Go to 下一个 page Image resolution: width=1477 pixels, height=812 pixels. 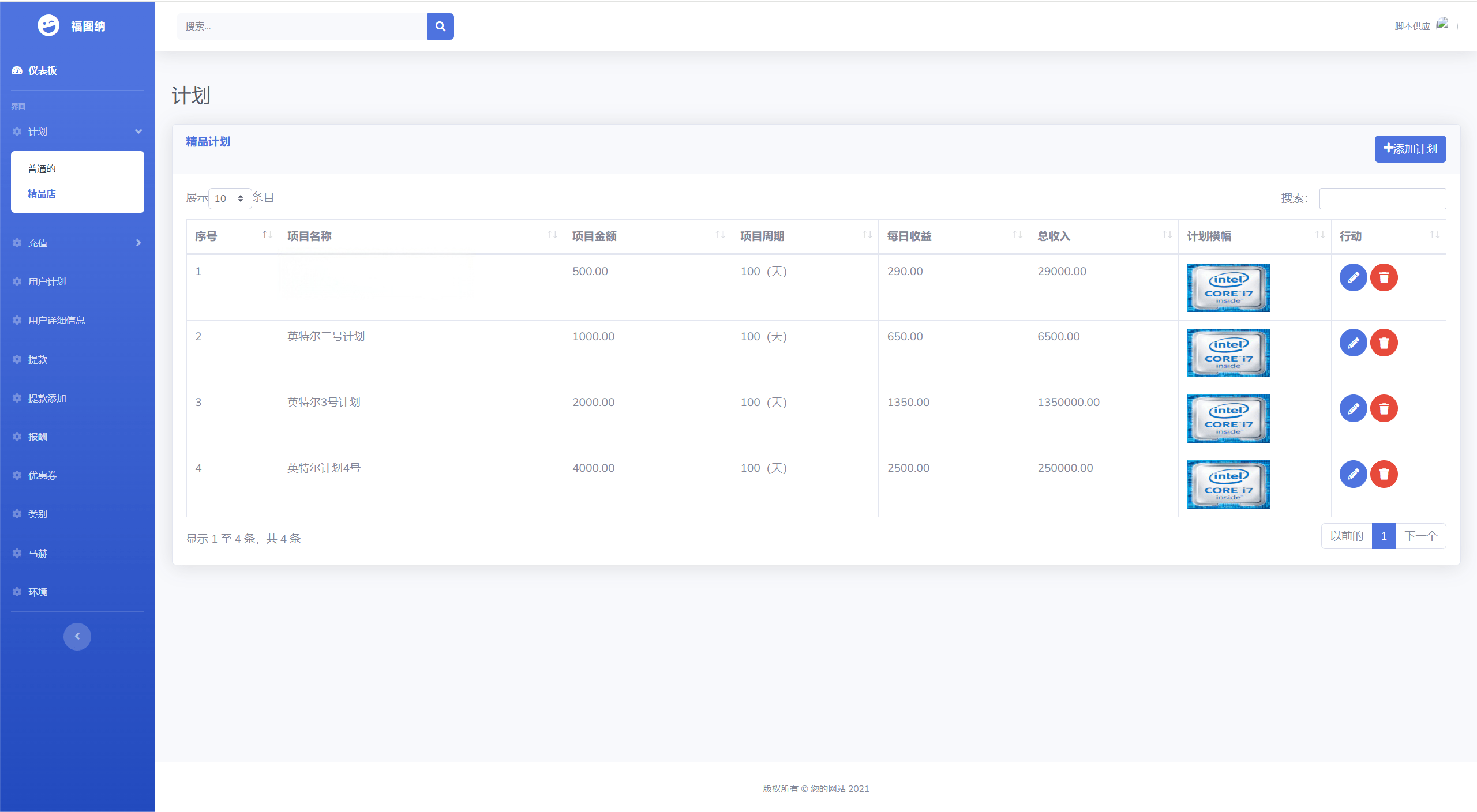[1420, 536]
